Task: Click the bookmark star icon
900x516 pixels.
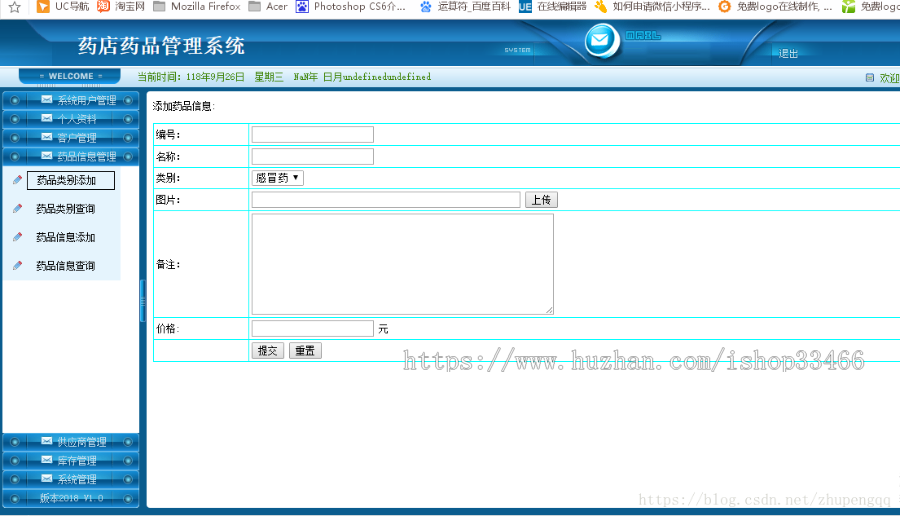Action: [x=15, y=7]
